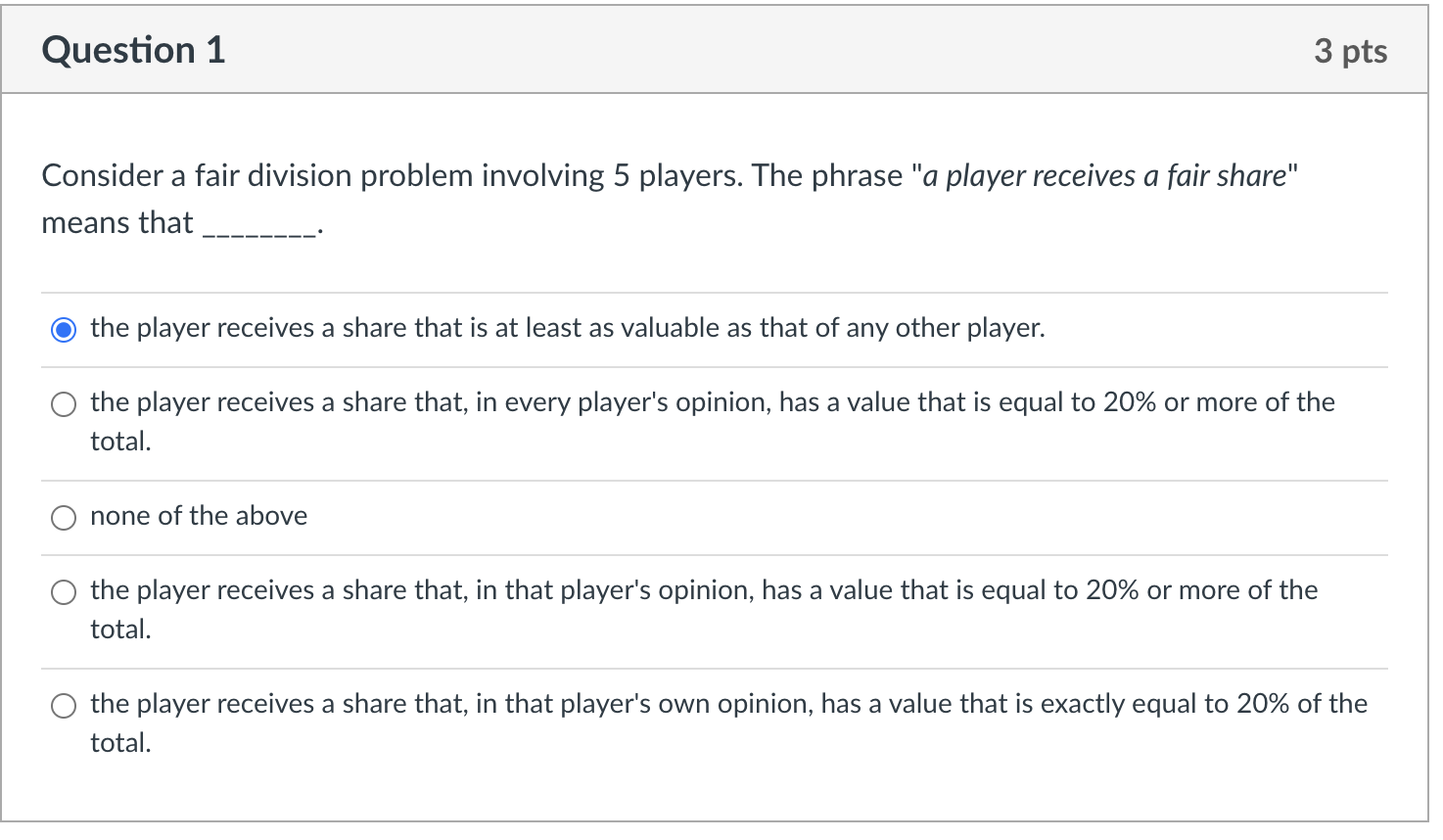Click the first answer's label text
1443x840 pixels.
(567, 328)
